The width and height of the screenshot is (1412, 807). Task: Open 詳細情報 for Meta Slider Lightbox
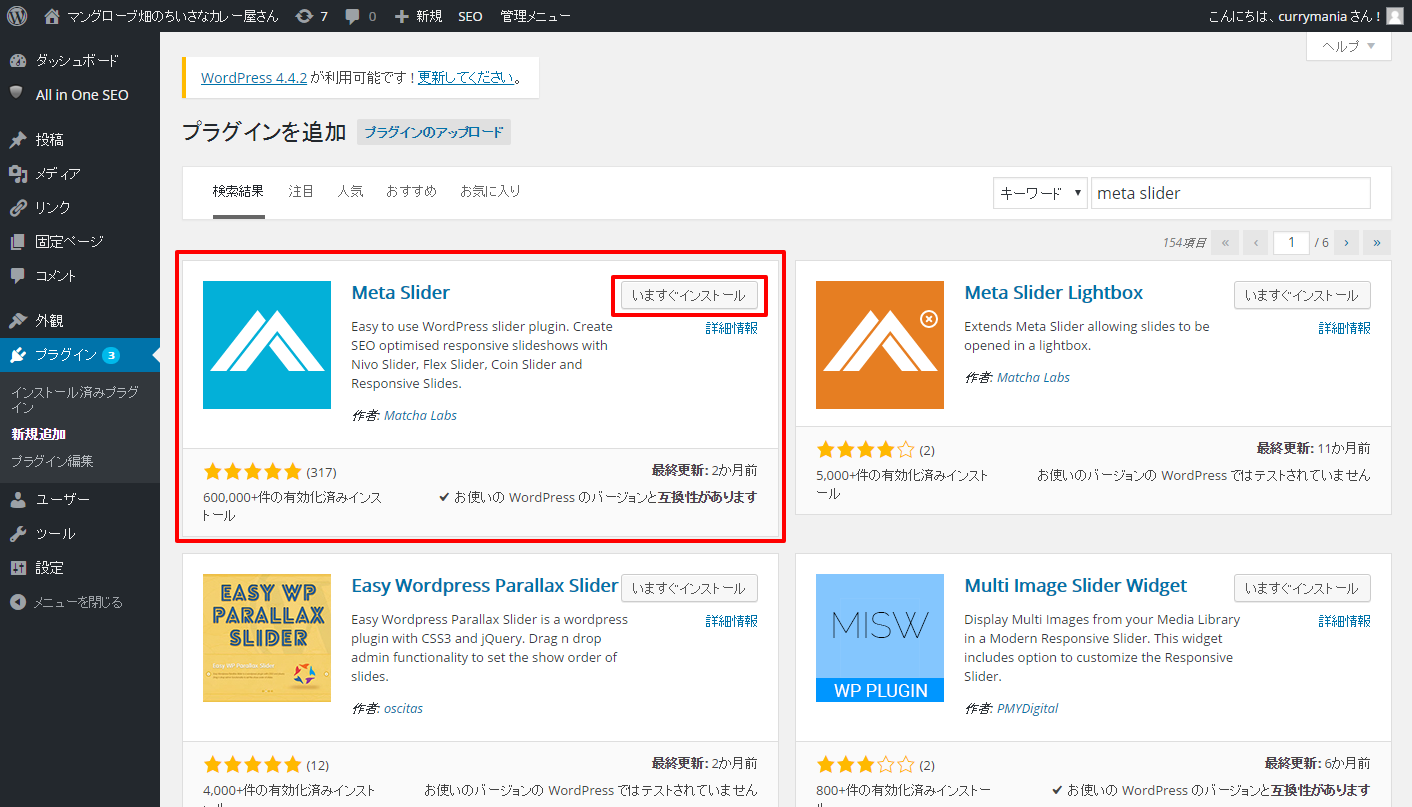coord(1344,328)
